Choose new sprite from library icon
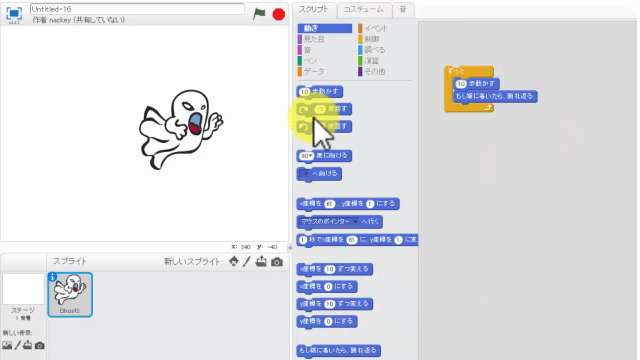The width and height of the screenshot is (640, 360). point(234,261)
